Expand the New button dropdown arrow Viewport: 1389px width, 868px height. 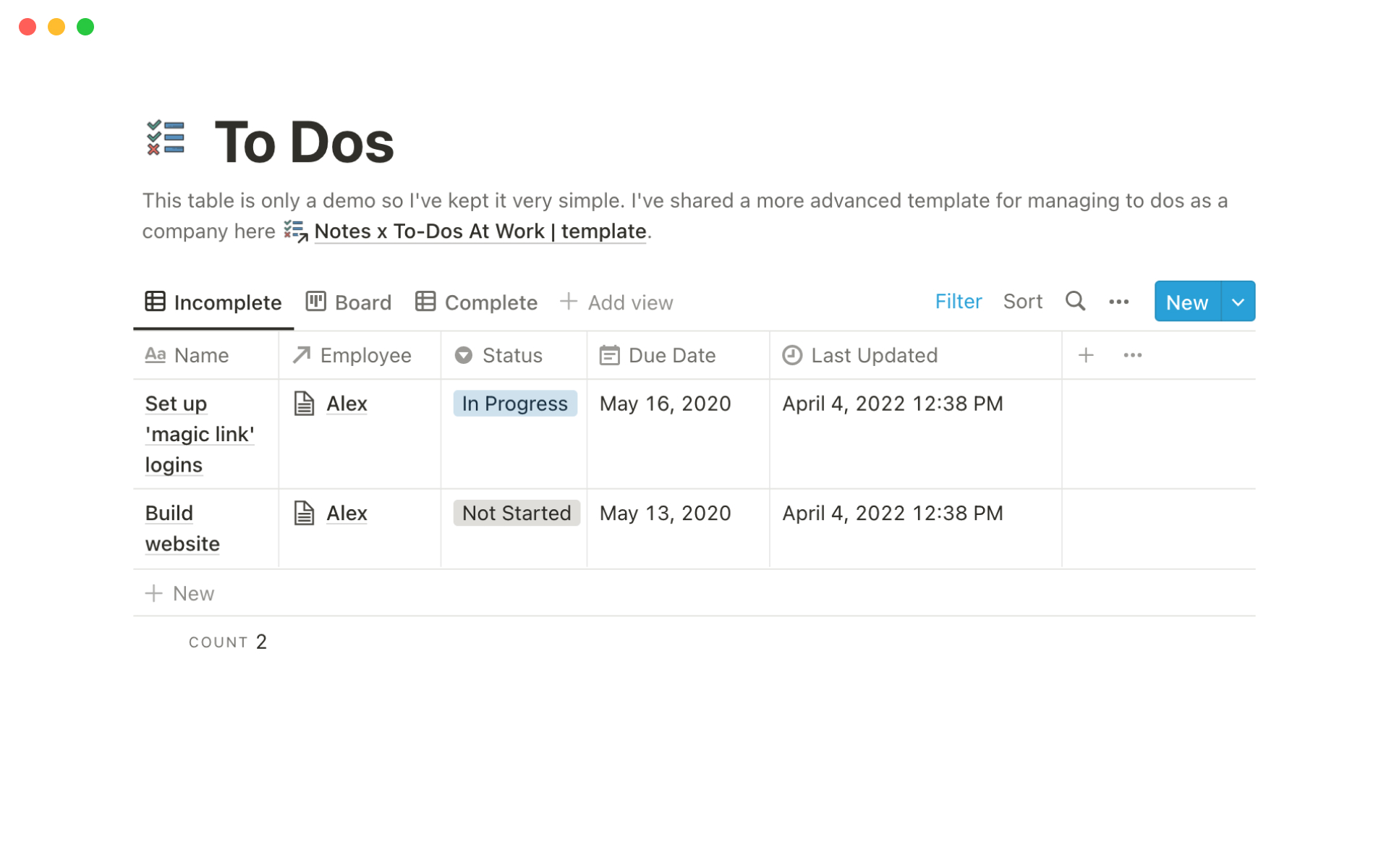1238,302
